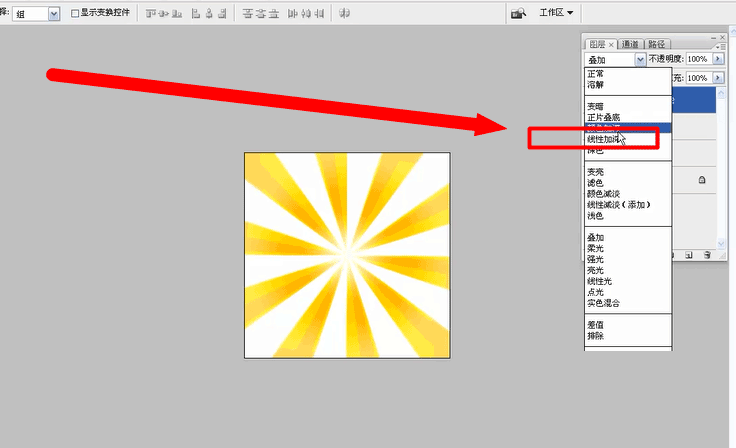Choose 正常 blend mode
Viewport: 736px width, 448px height.
(x=628, y=74)
